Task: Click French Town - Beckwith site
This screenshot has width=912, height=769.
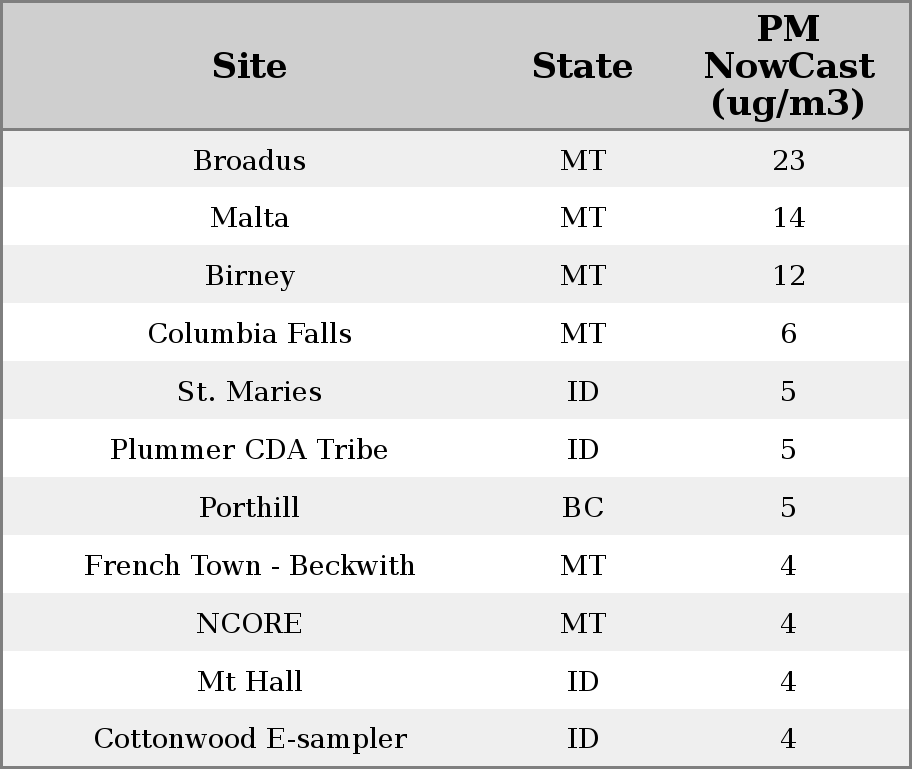Action: click(x=249, y=566)
